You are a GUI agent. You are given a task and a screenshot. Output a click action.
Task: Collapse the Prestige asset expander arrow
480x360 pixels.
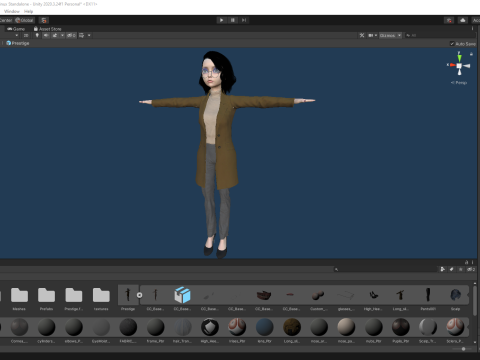[x=140, y=295]
